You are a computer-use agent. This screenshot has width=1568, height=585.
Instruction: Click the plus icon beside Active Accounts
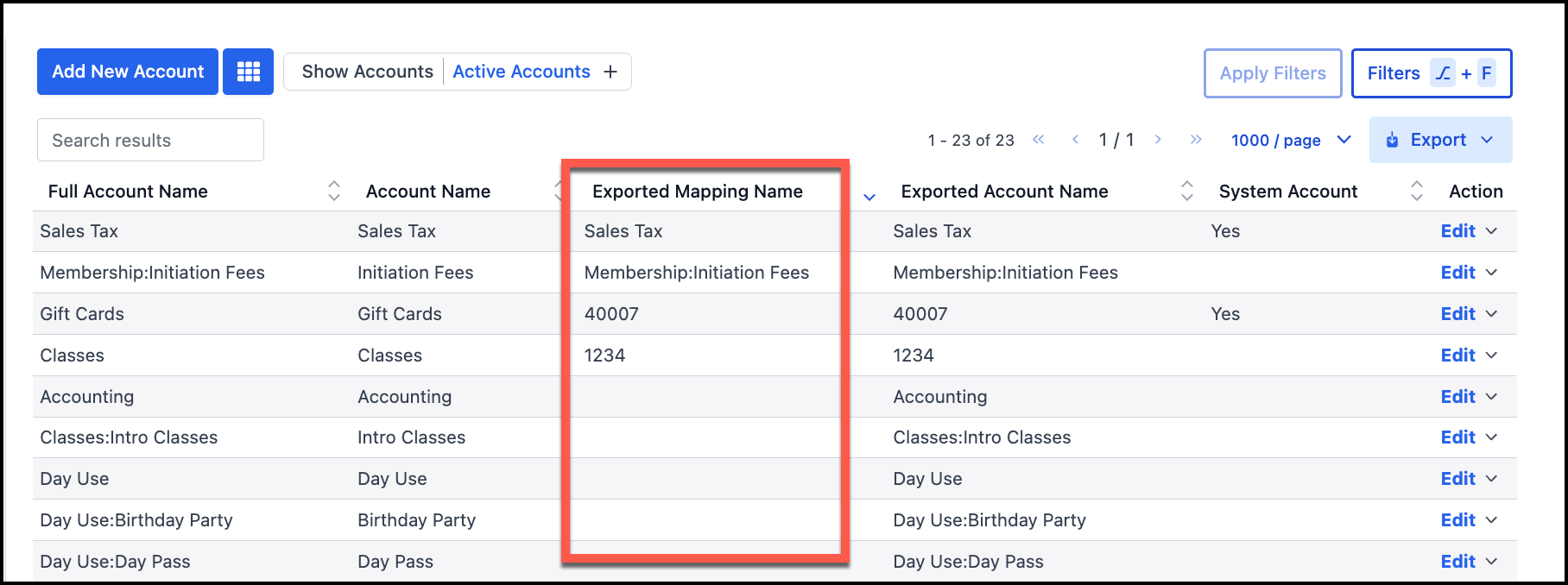pos(610,72)
